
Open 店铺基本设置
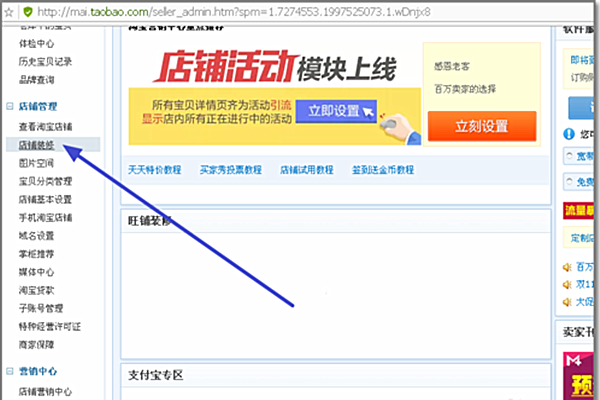coord(45,199)
